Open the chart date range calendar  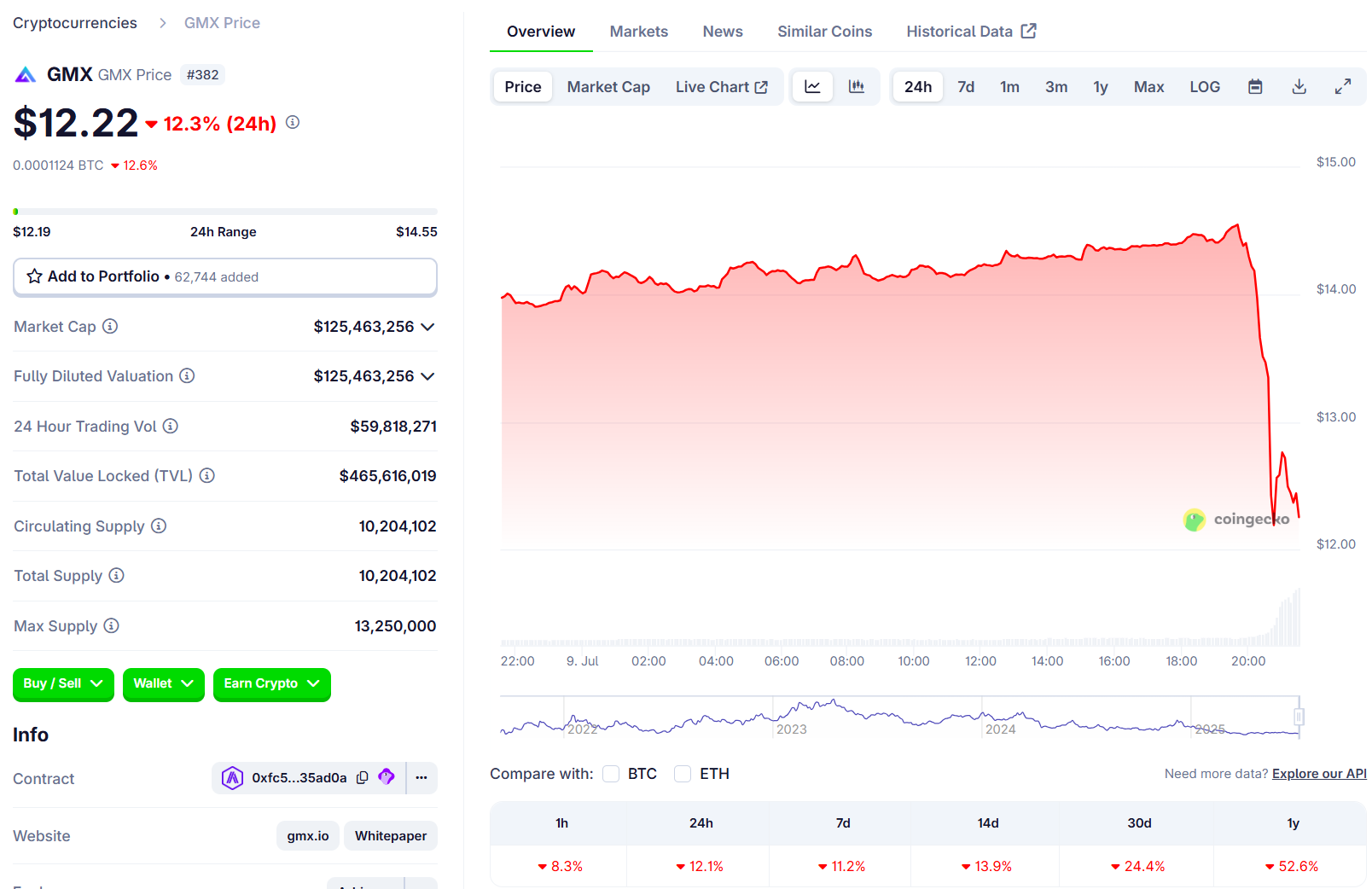click(x=1255, y=86)
